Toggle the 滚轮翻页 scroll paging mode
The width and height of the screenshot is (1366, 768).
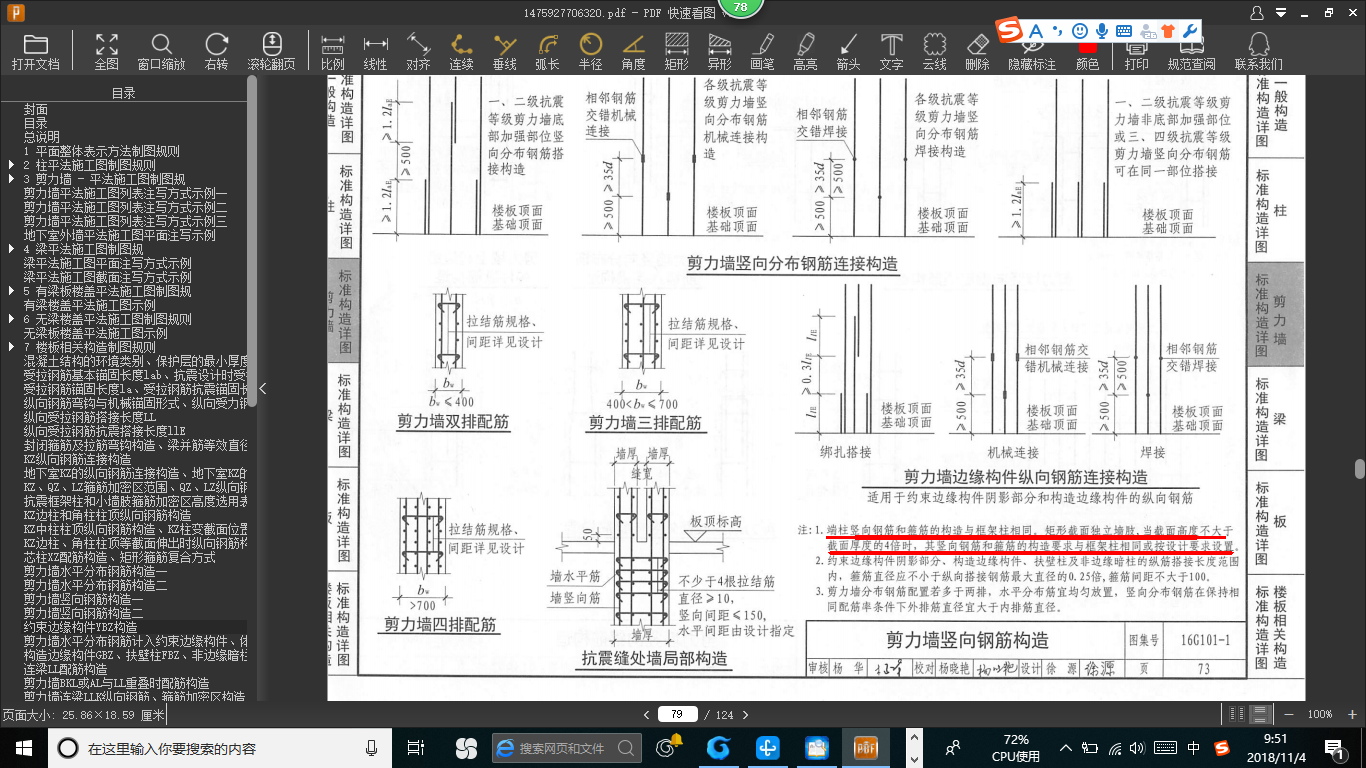(272, 51)
